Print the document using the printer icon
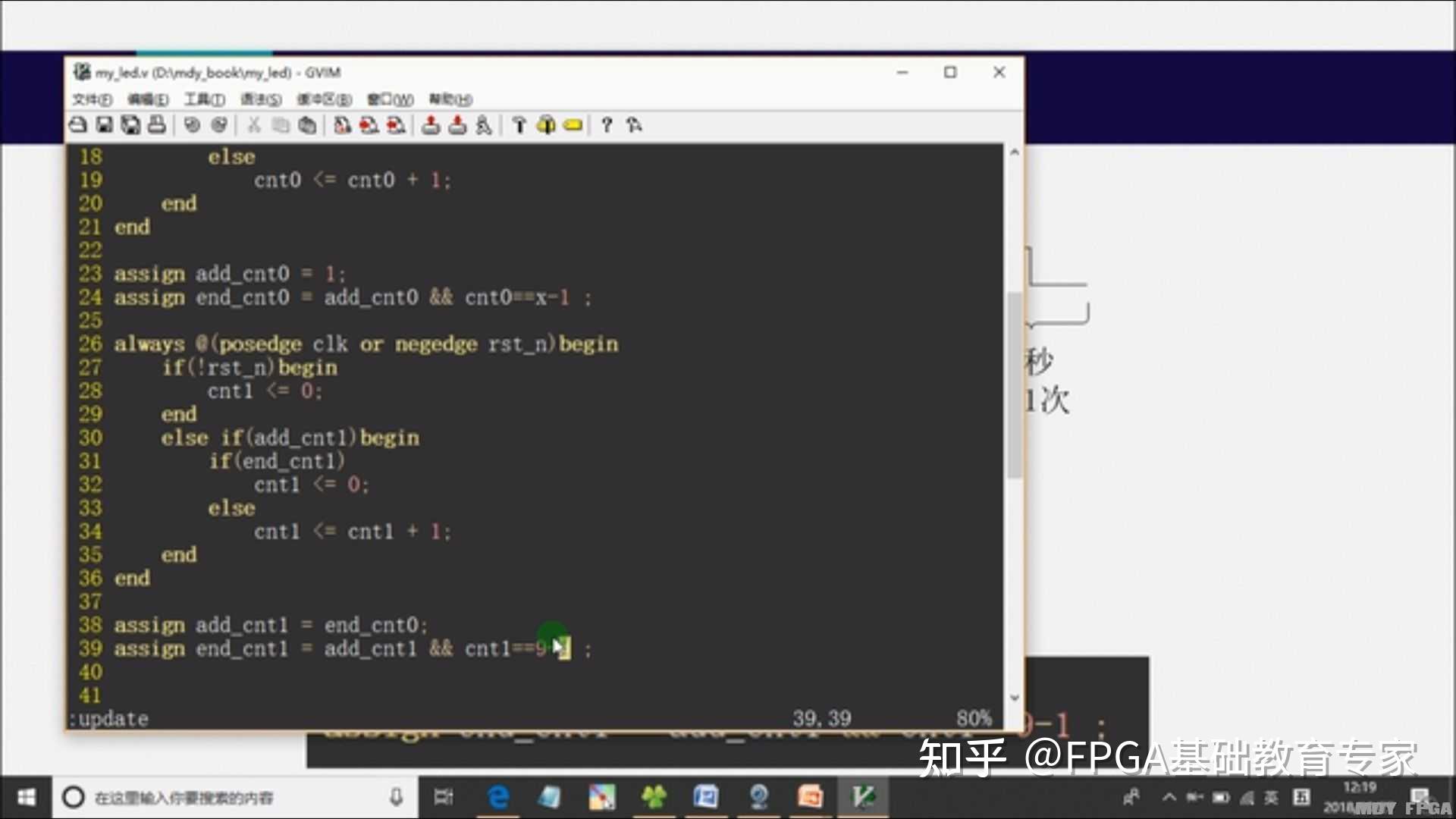The image size is (1456, 819). [157, 125]
